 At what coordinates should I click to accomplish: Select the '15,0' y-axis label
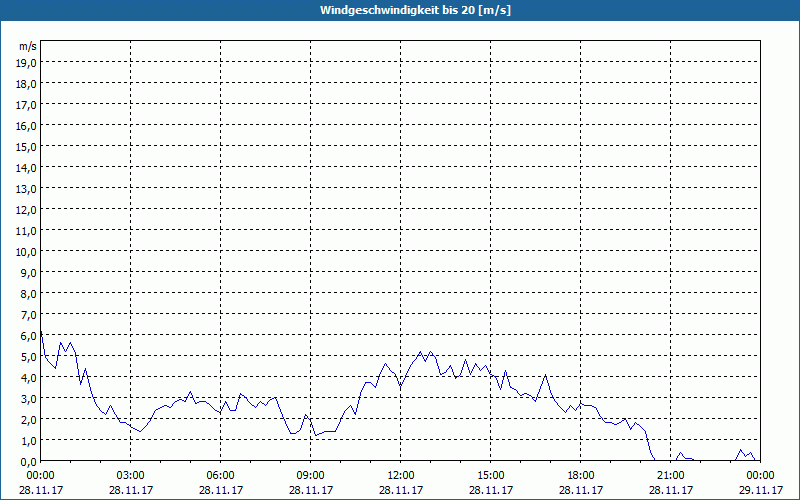(x=27, y=147)
